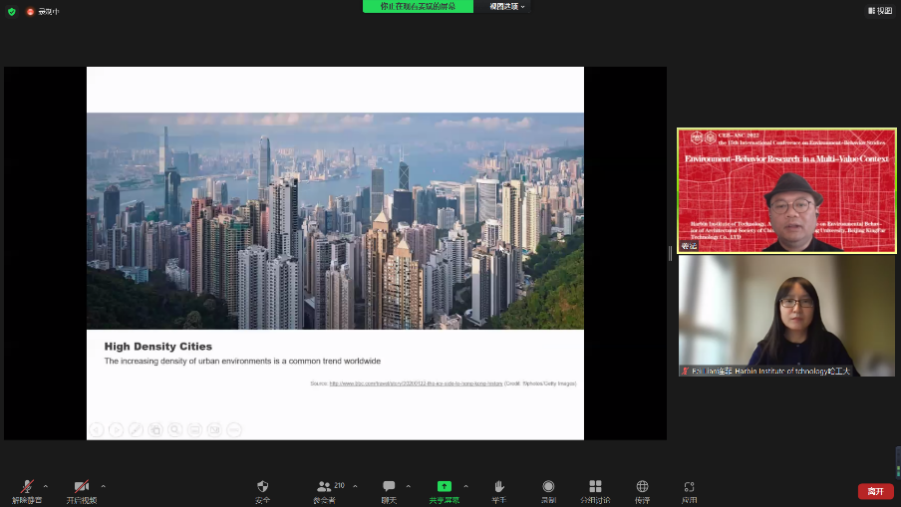Viewport: 901px width, 507px height.
Task: Unmute the microphone
Action: 27,487
